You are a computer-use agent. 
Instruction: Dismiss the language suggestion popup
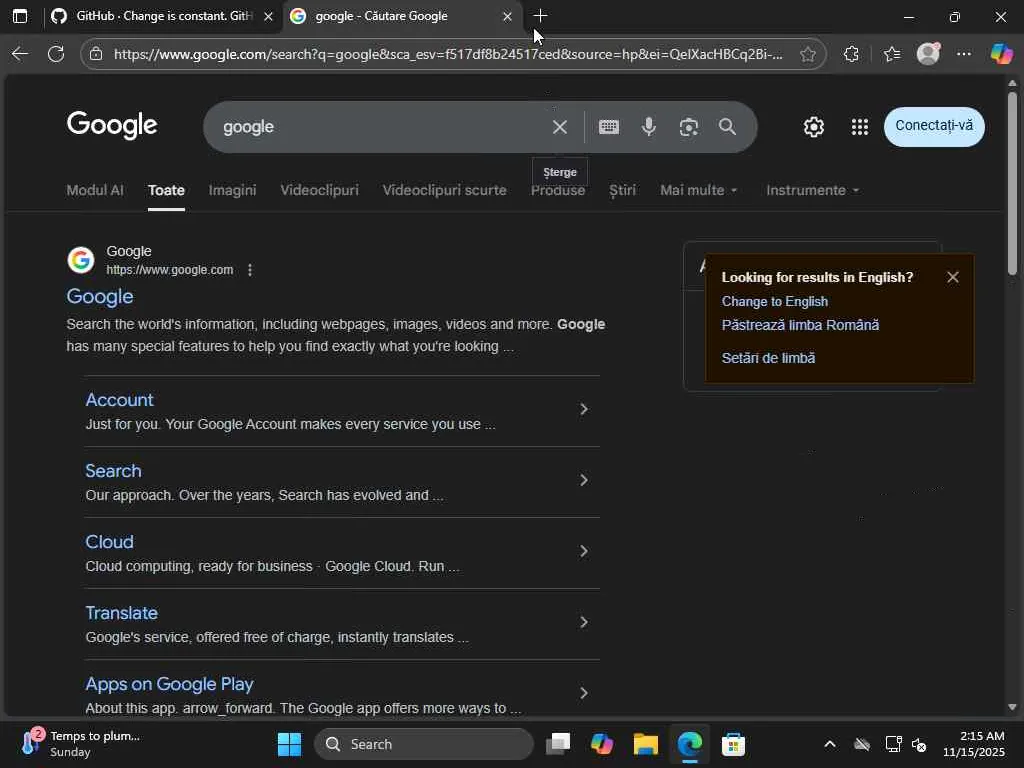tap(953, 277)
